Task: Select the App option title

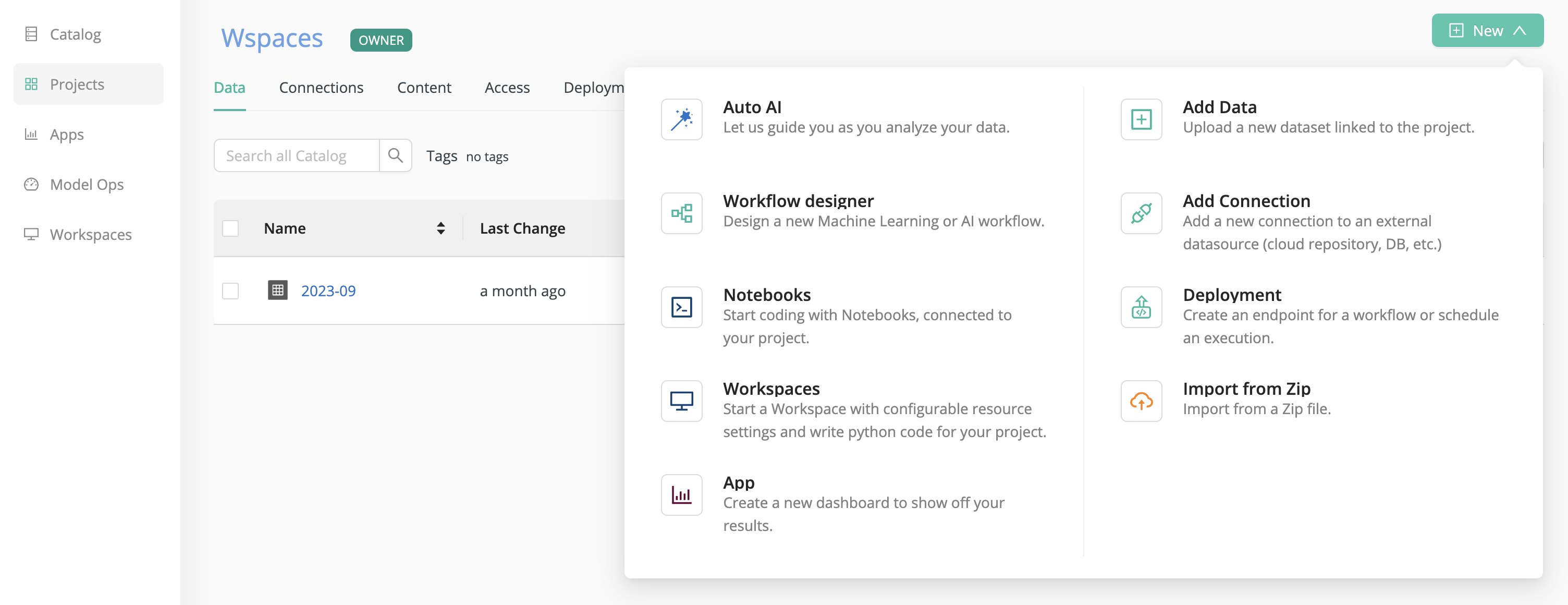Action: click(x=739, y=482)
